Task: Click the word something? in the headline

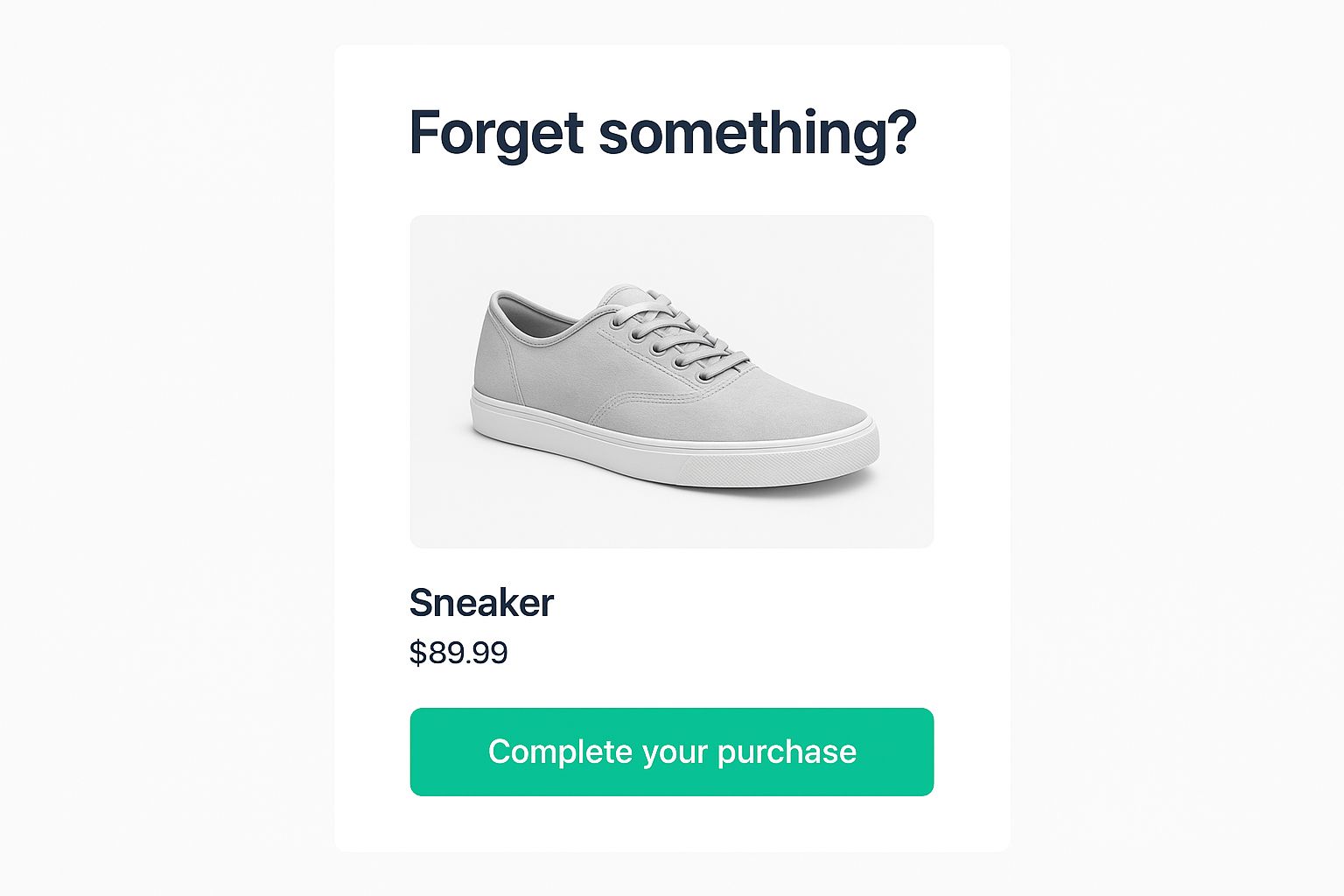Action: pos(758,133)
